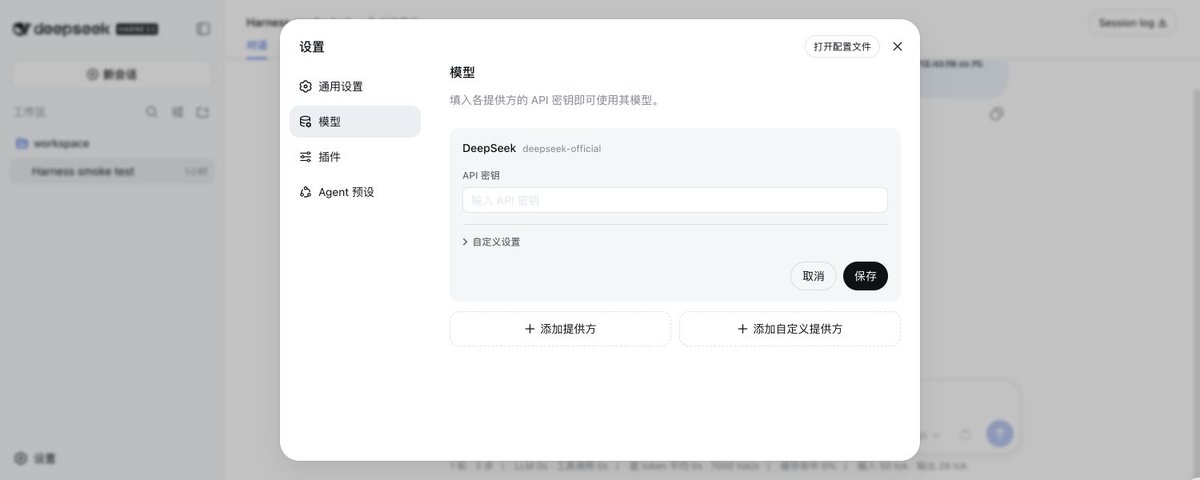Click the grid icon in 工作区 header
This screenshot has width=1200, height=480.
click(177, 112)
